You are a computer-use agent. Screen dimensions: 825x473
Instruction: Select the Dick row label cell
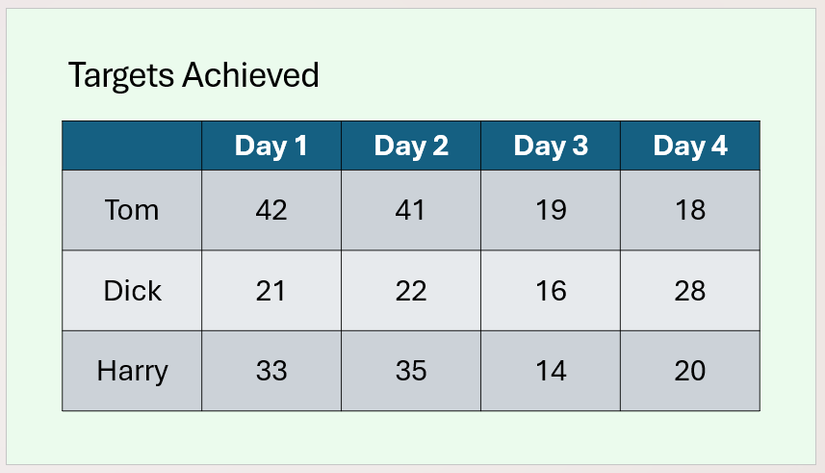[132, 291]
